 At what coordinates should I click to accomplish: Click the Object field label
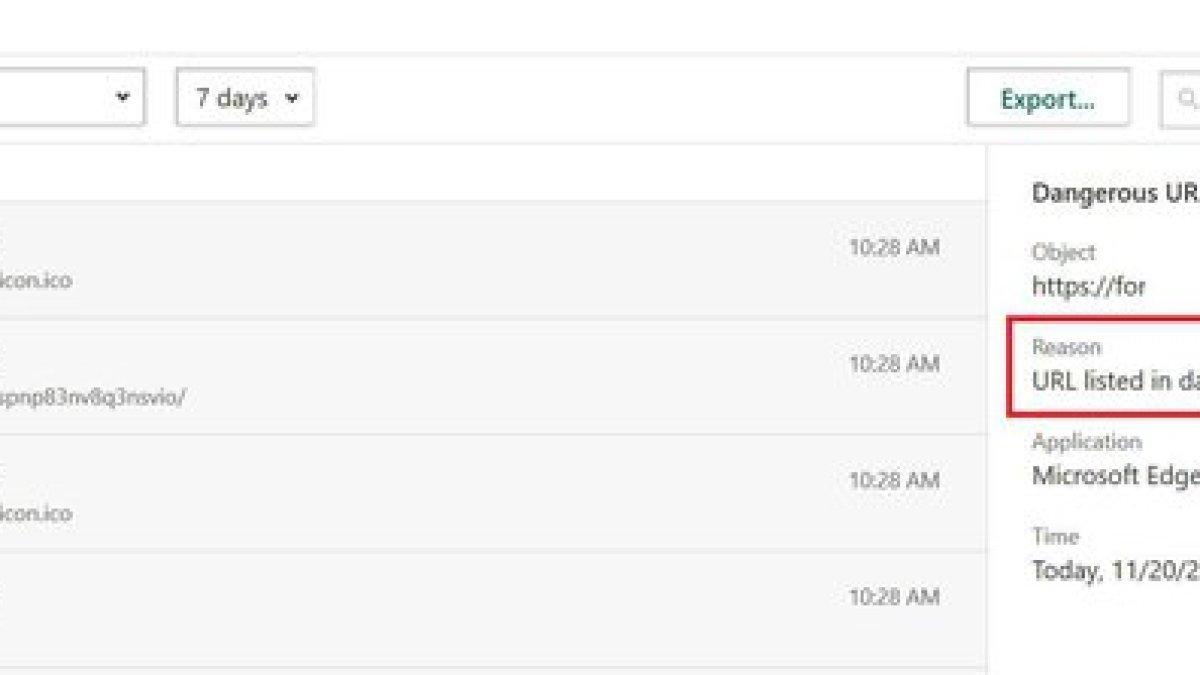tap(1064, 252)
